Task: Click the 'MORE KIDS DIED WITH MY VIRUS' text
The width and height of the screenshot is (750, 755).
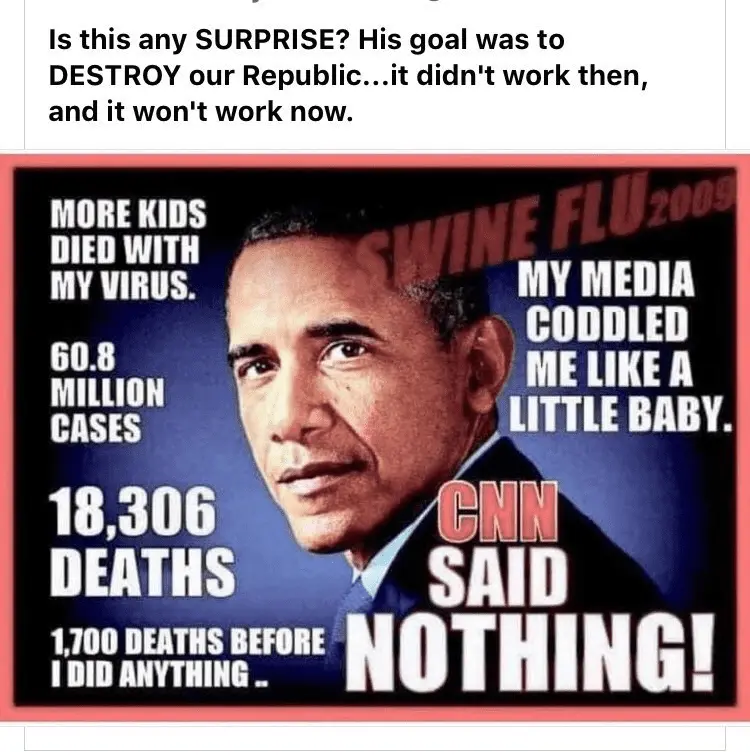Action: pos(129,249)
